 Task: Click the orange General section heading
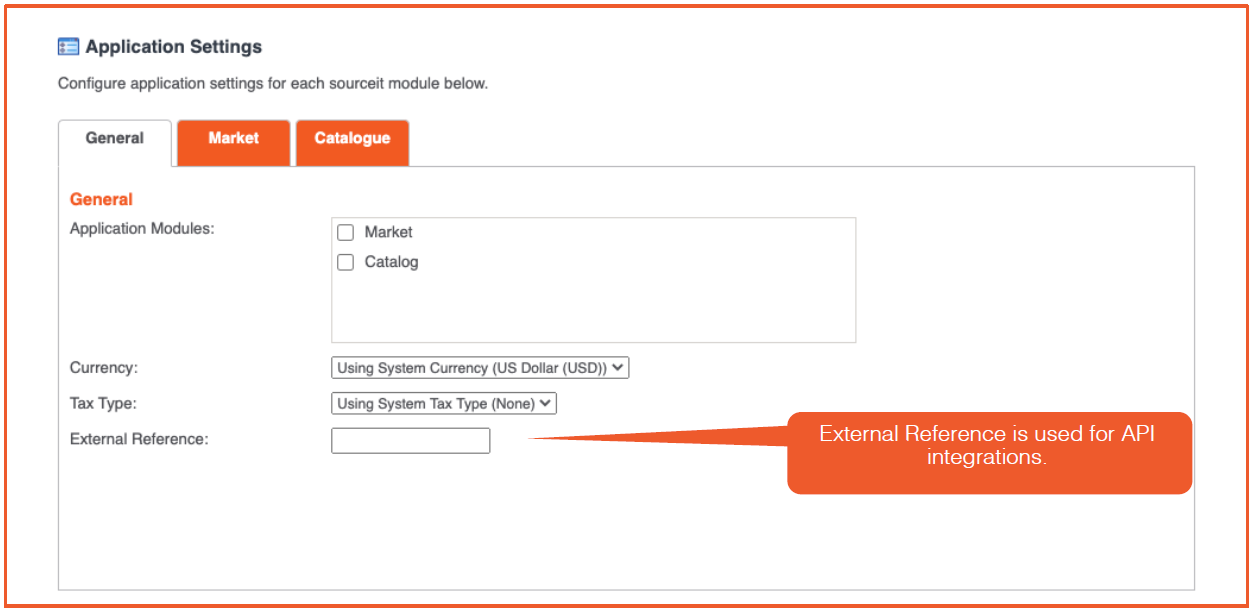coord(101,199)
